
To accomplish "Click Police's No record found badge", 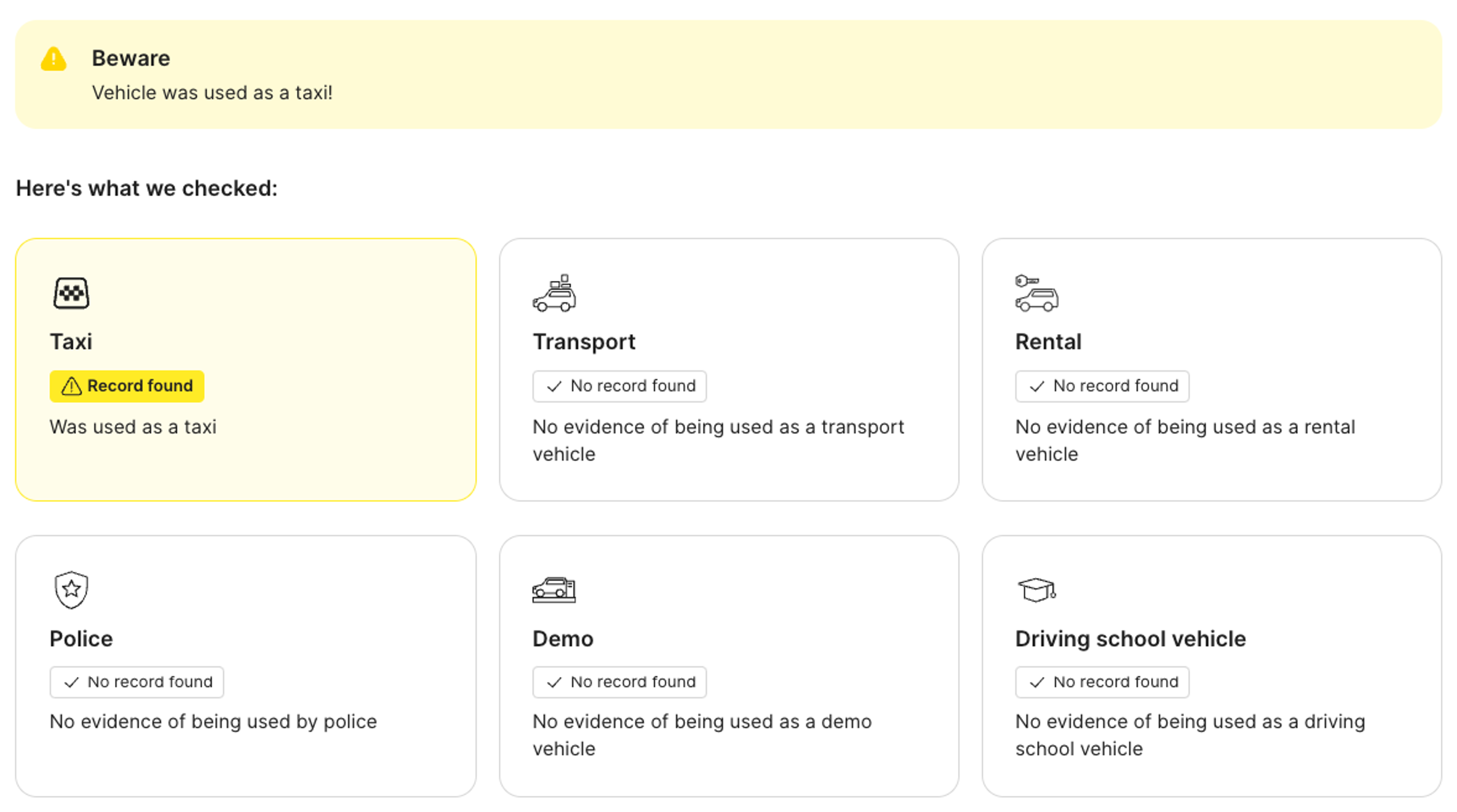I will coord(137,682).
